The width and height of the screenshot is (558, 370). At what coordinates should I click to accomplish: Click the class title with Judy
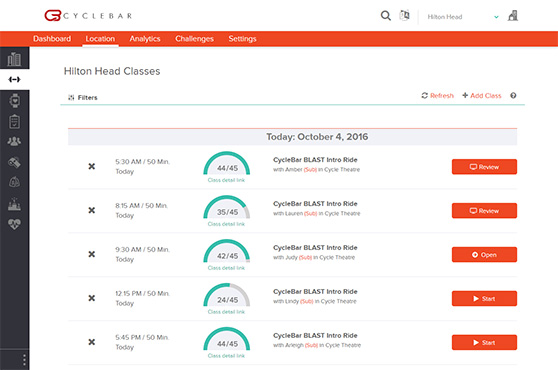[x=315, y=248]
